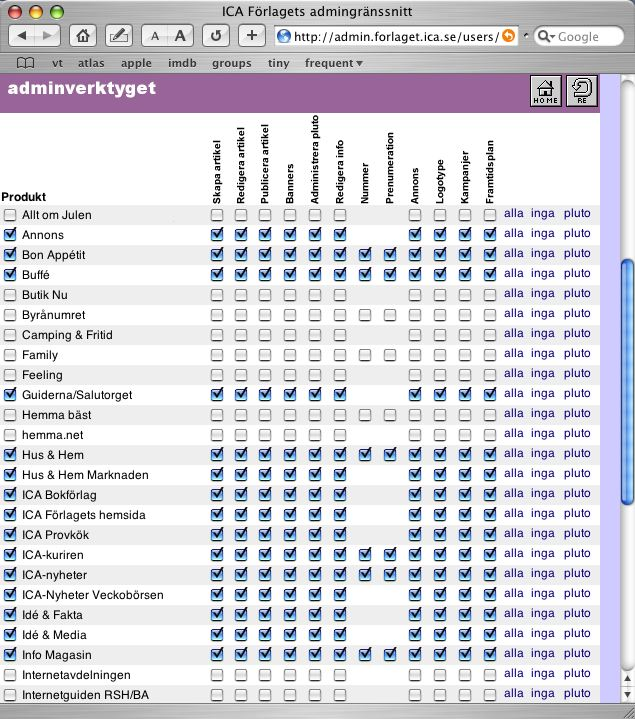The height and width of the screenshot is (719, 635).
Task: Open the Google search magnifier dropdown
Action: point(546,37)
